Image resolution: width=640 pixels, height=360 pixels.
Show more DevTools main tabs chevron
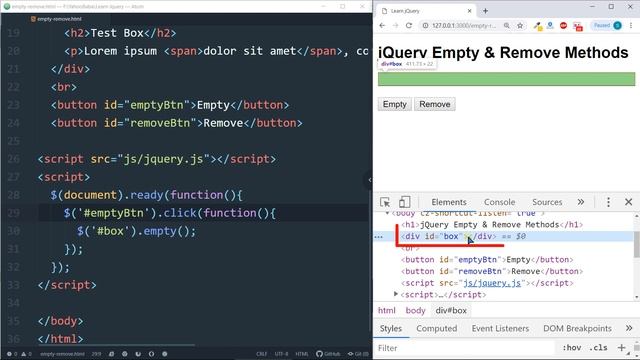(x=581, y=202)
